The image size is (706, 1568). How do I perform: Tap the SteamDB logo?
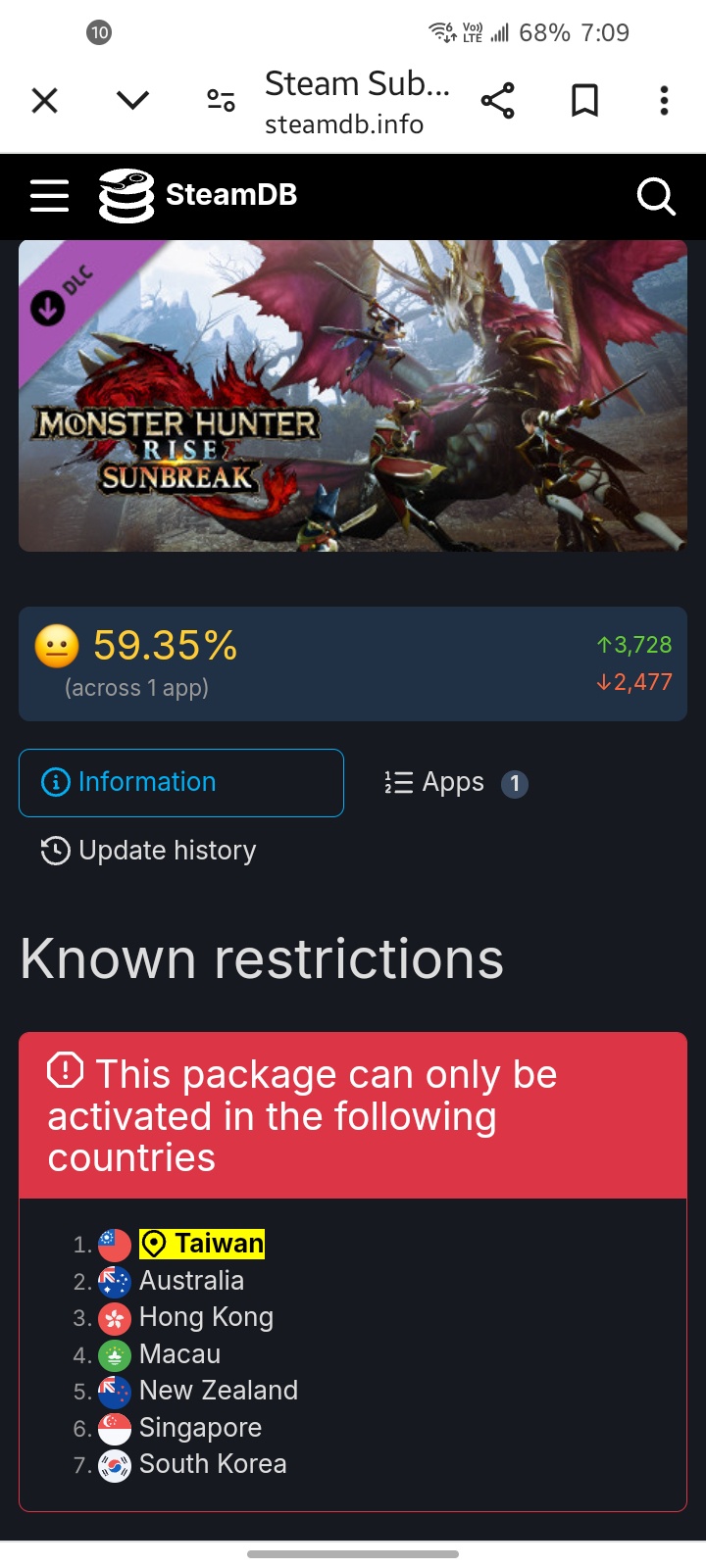197,195
